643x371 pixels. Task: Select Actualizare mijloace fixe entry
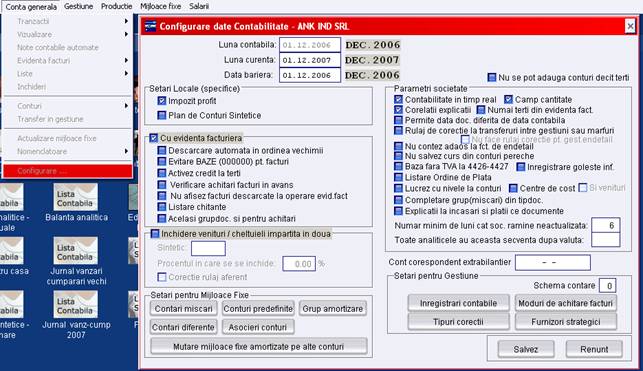[x=68, y=138]
